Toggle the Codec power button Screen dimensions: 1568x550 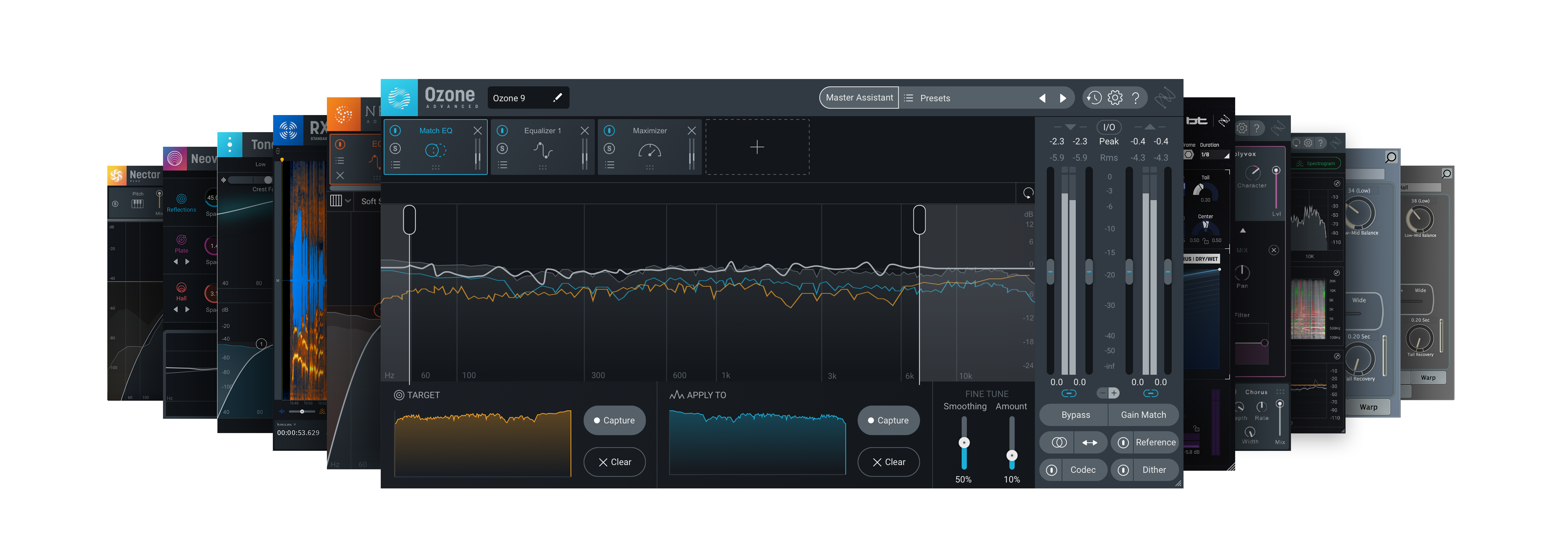pyautogui.click(x=1051, y=470)
